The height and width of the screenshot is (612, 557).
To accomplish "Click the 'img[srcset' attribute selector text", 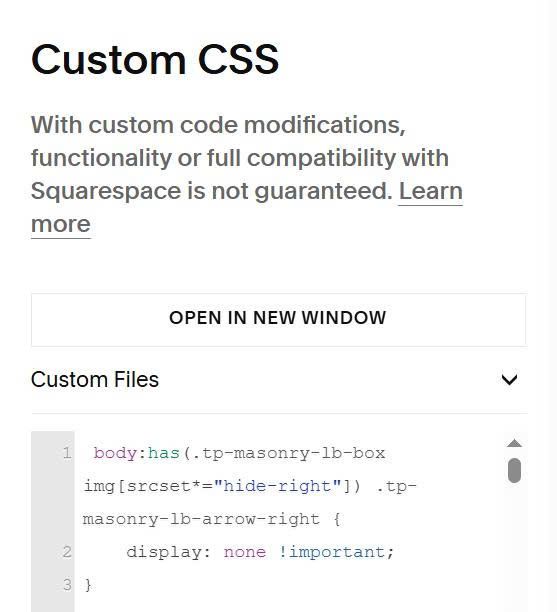I will coord(137,486).
